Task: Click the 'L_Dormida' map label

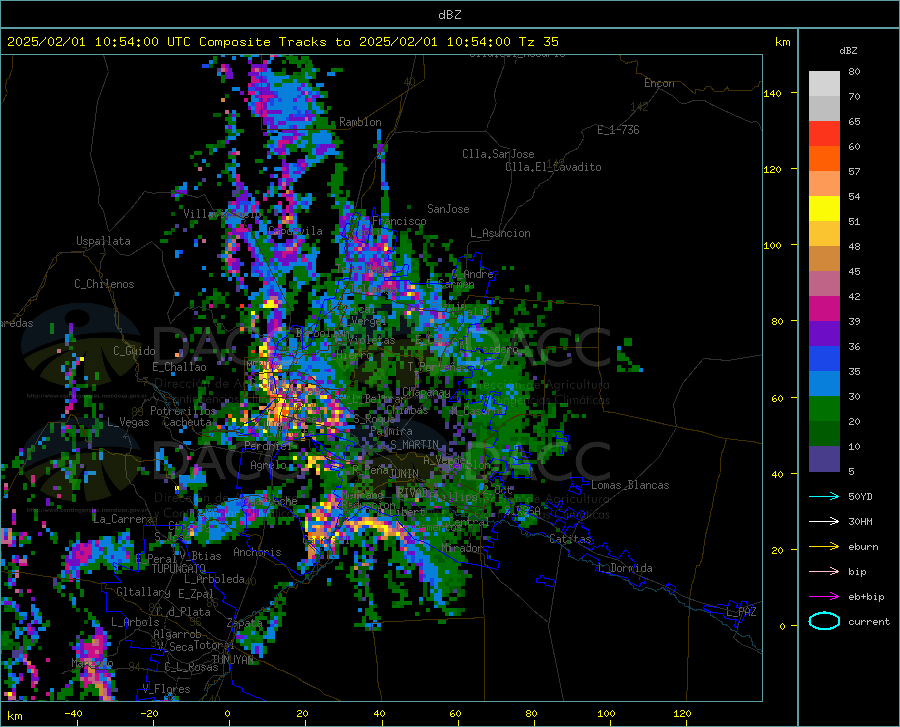Action: coord(624,568)
